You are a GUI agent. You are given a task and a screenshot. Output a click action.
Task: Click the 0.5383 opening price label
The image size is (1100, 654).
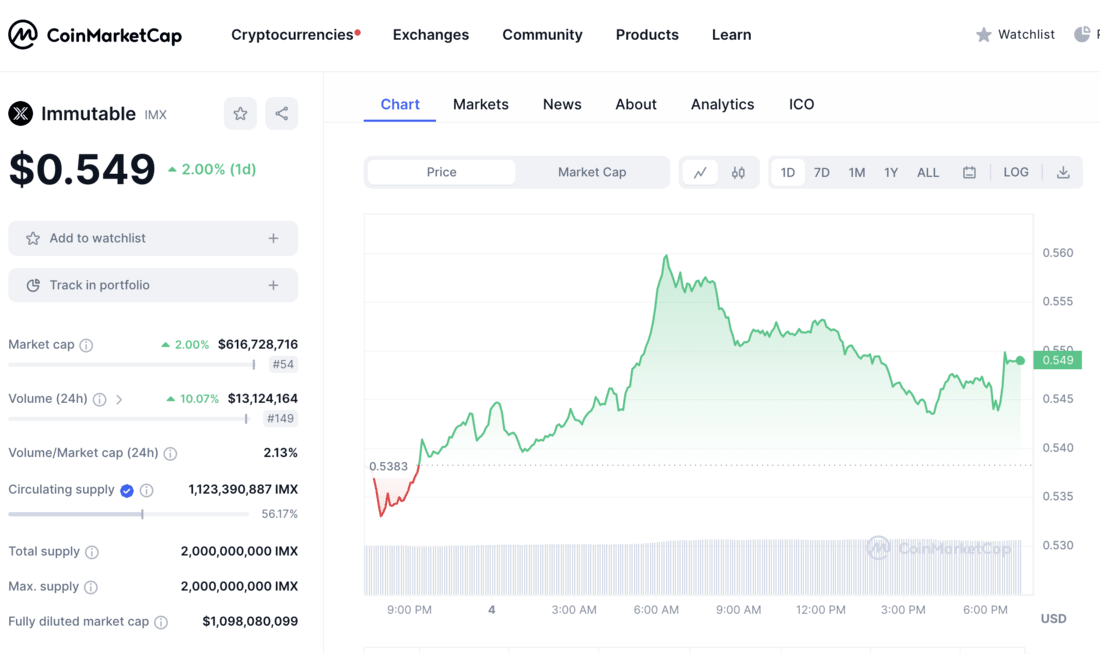[x=388, y=466]
